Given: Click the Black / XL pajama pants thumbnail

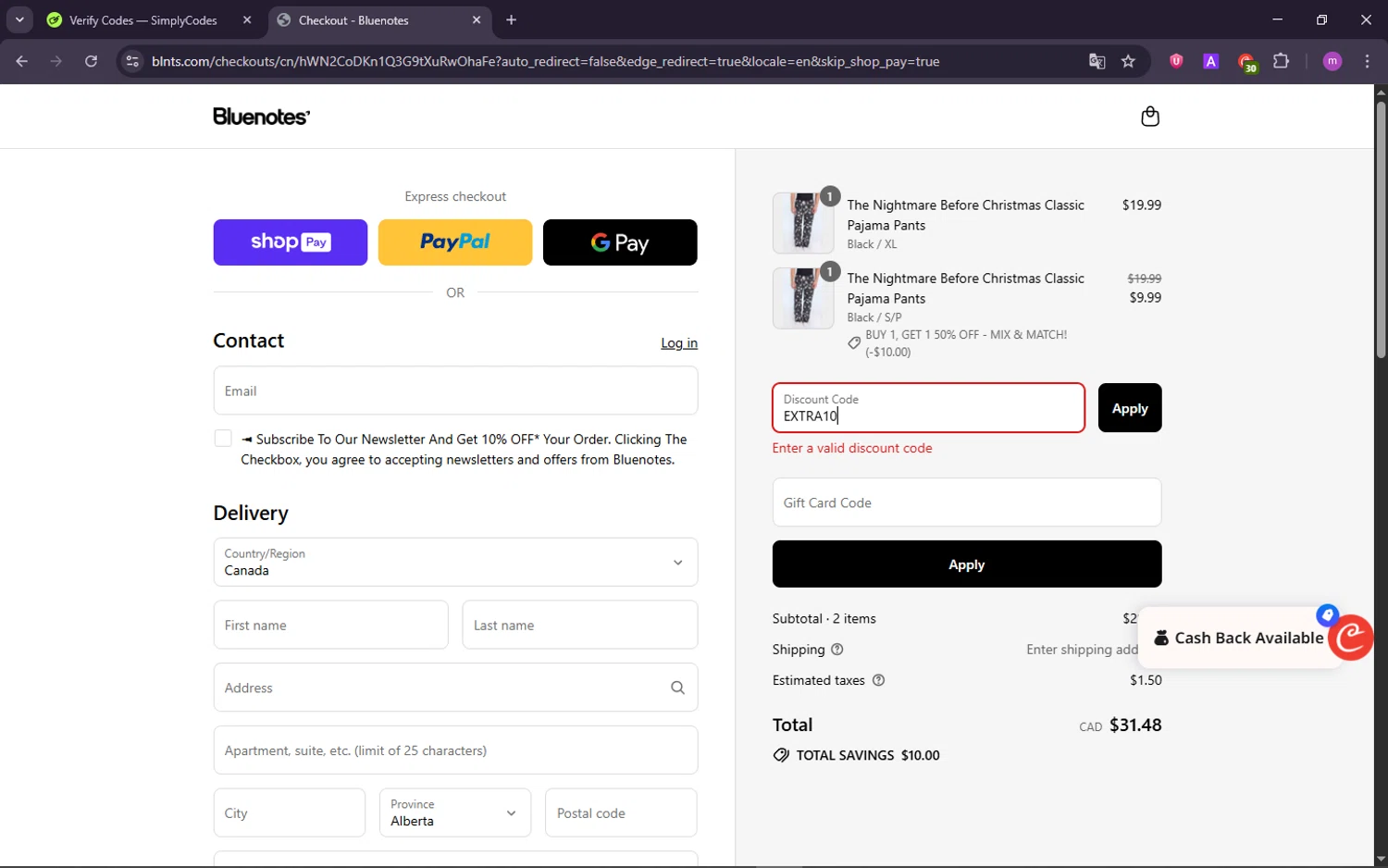Looking at the screenshot, I should click(x=803, y=223).
